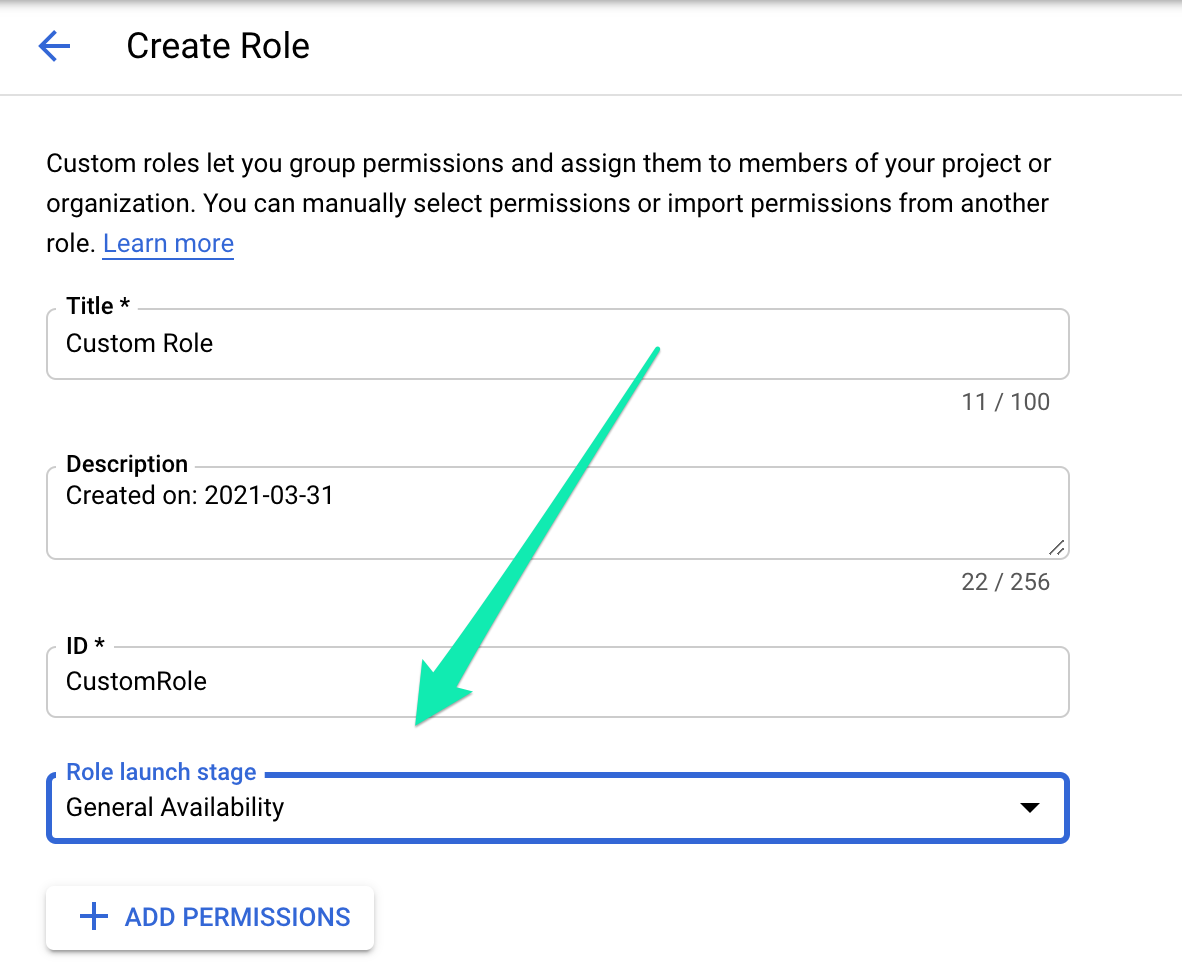Open the Learn more link
The width and height of the screenshot is (1182, 980).
[168, 243]
